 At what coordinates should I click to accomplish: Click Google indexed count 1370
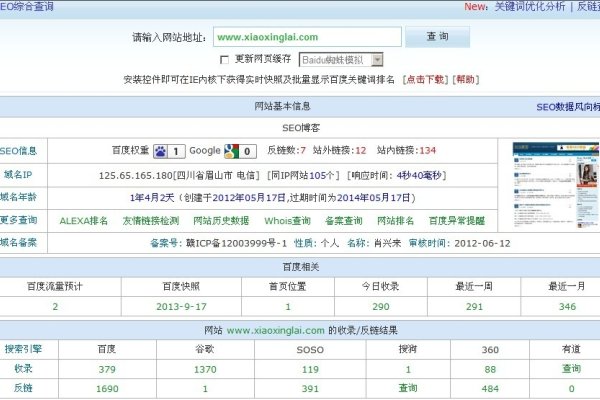coord(205,369)
